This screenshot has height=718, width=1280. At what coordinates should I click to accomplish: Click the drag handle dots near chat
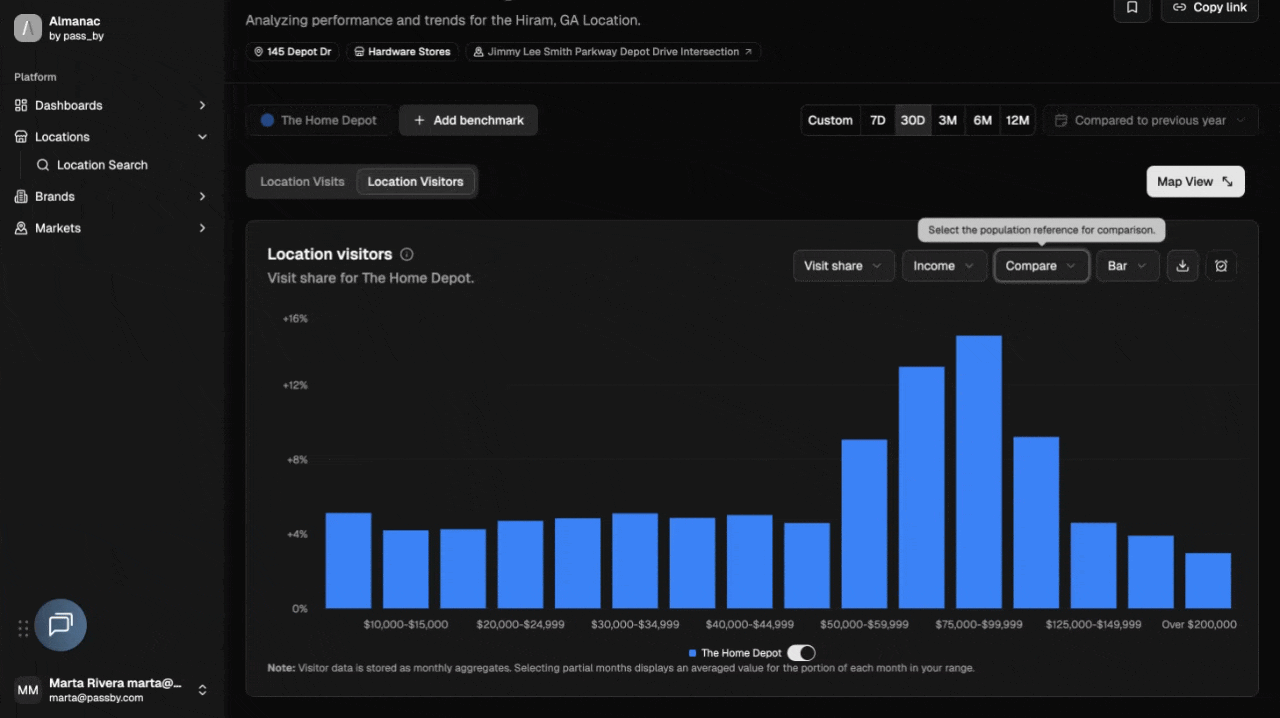(x=23, y=628)
